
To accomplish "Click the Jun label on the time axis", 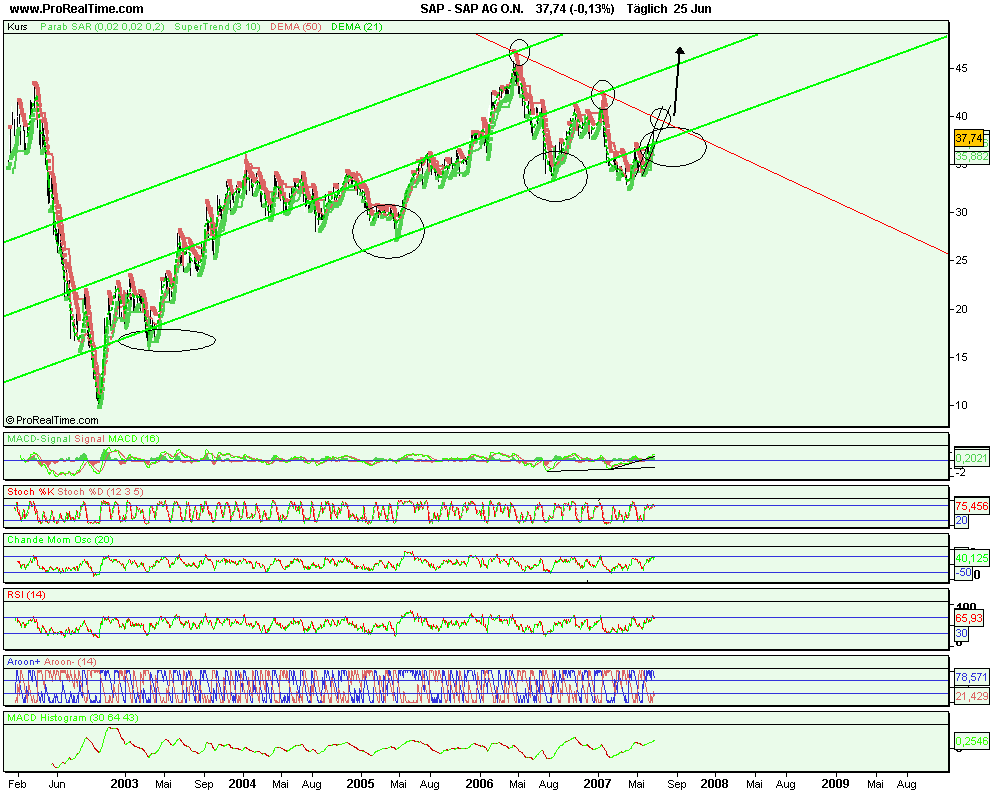I will coord(57,784).
